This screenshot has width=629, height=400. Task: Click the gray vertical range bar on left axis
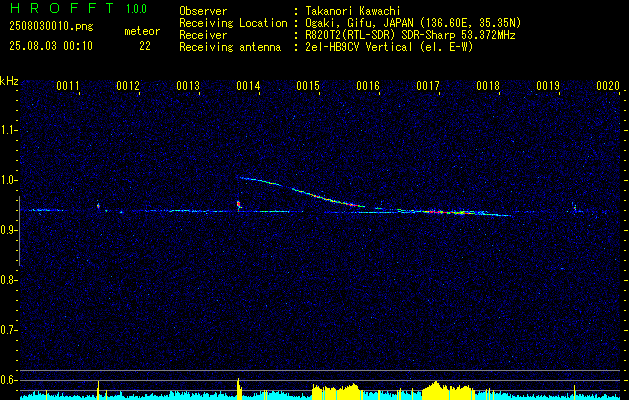(x=19, y=231)
